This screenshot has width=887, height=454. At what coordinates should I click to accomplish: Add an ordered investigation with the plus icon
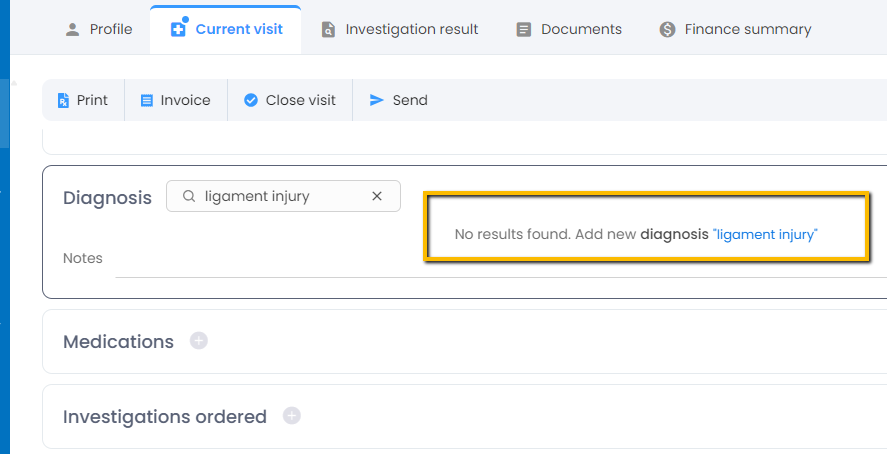coord(292,416)
